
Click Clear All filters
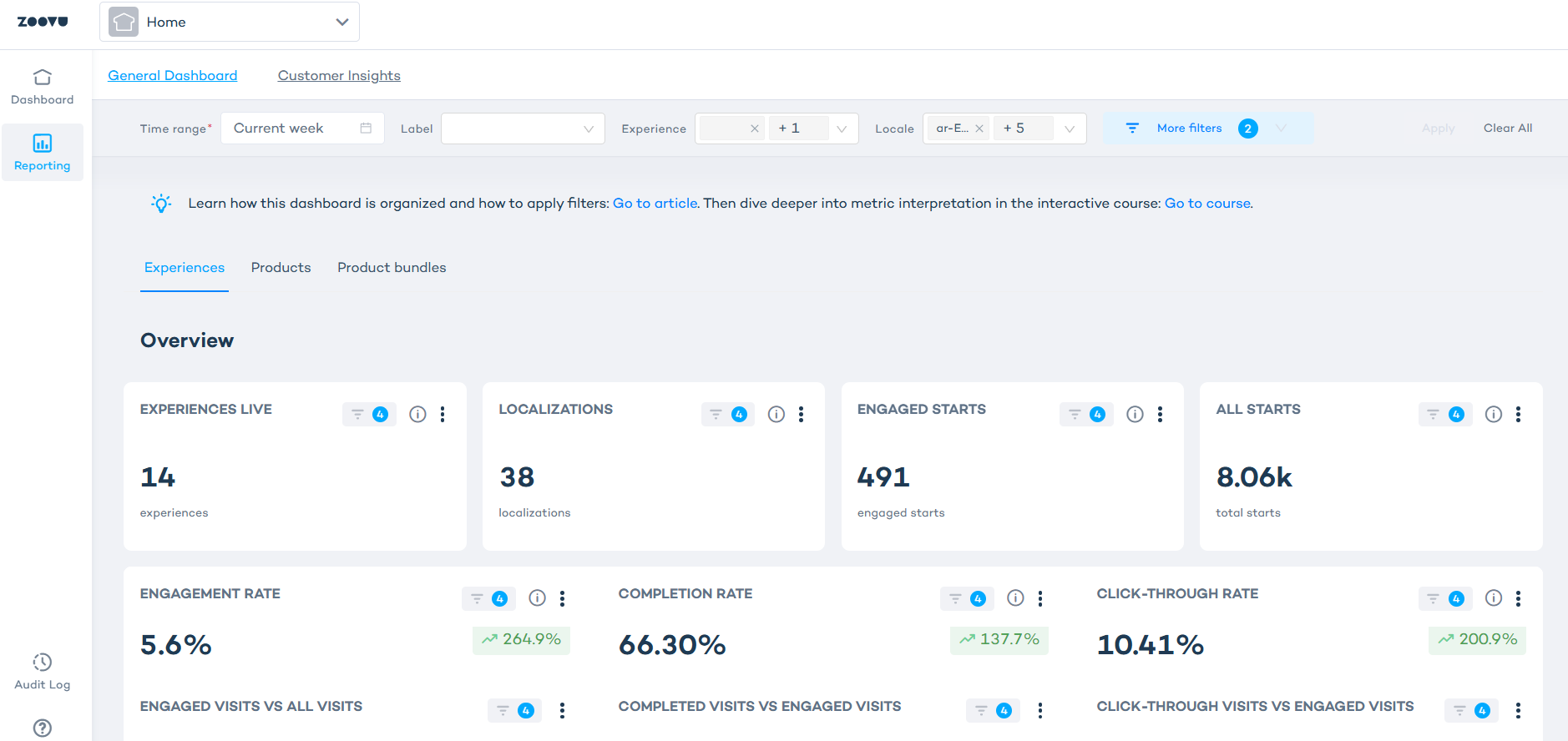[x=1508, y=128]
